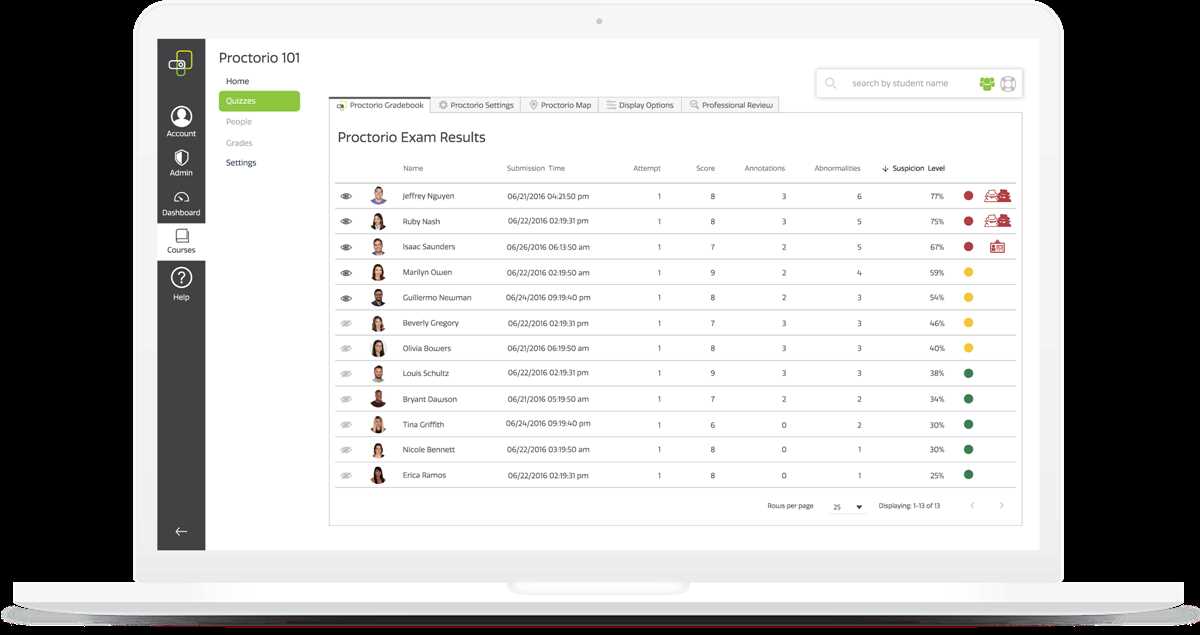Click Jeffrey Nguyen's red impersonation flag icon
Image resolution: width=1200 pixels, height=635 pixels.
tap(998, 195)
